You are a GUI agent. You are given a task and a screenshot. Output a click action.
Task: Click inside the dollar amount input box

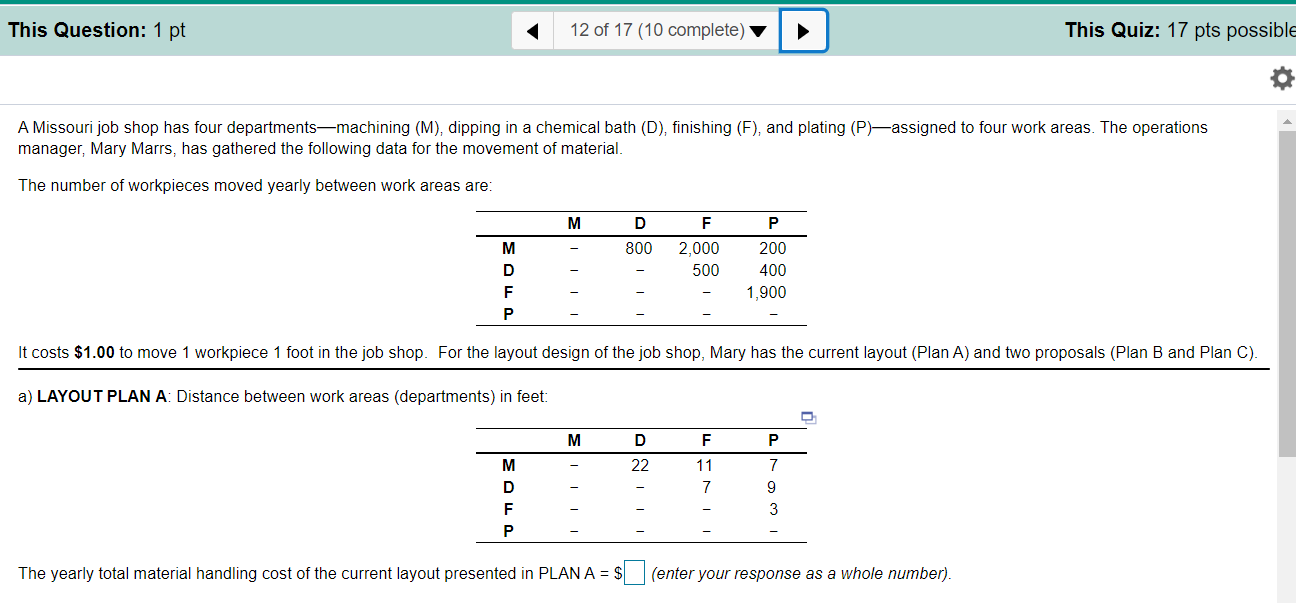[634, 573]
